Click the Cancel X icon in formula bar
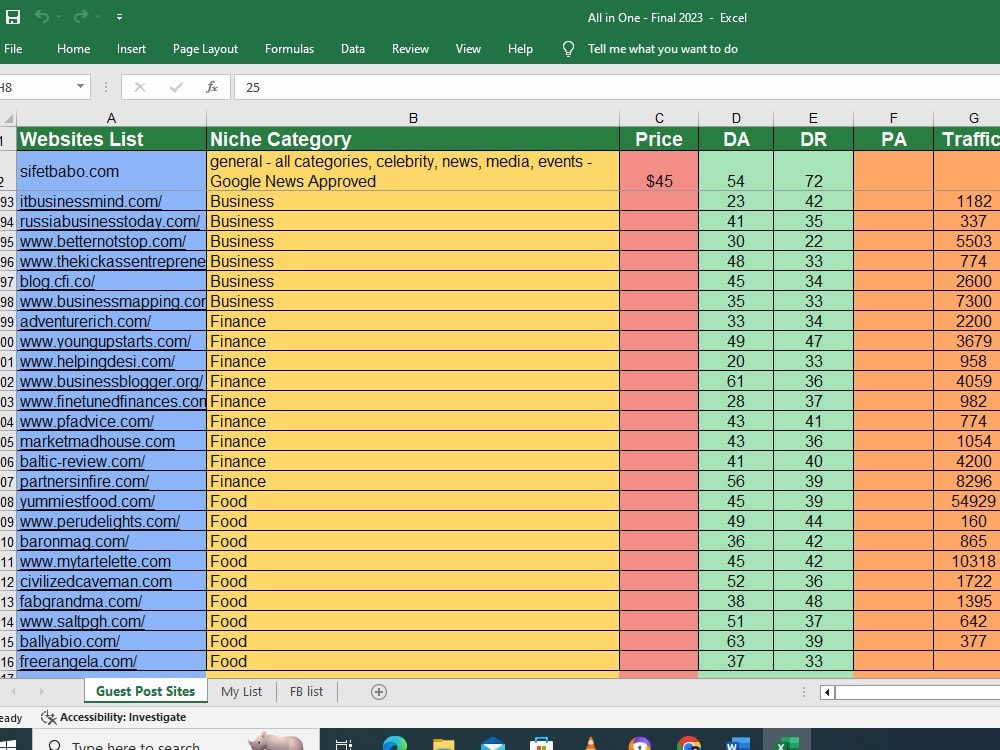This screenshot has height=750, width=1000. pos(140,87)
